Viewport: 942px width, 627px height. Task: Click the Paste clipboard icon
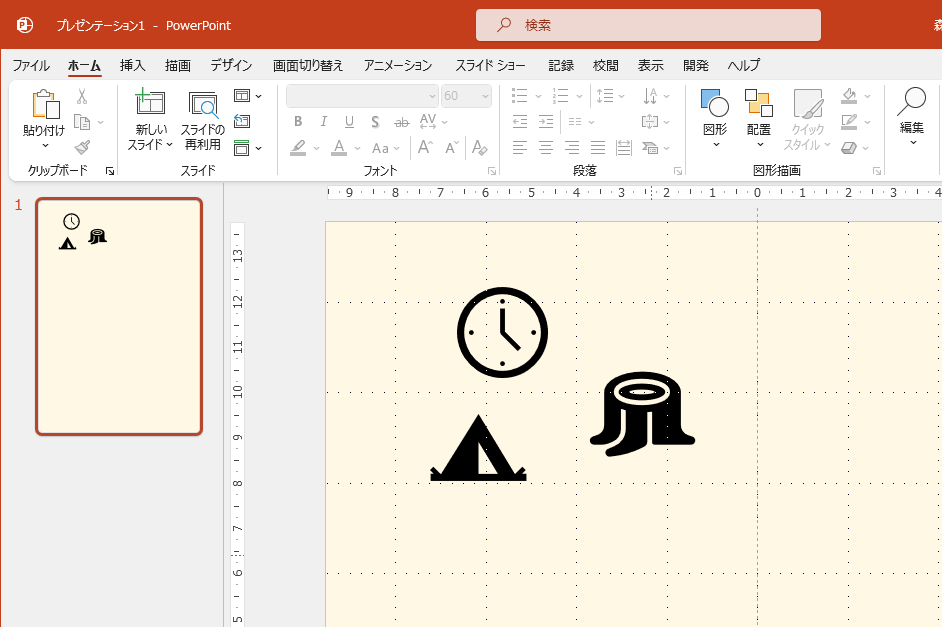tap(46, 104)
